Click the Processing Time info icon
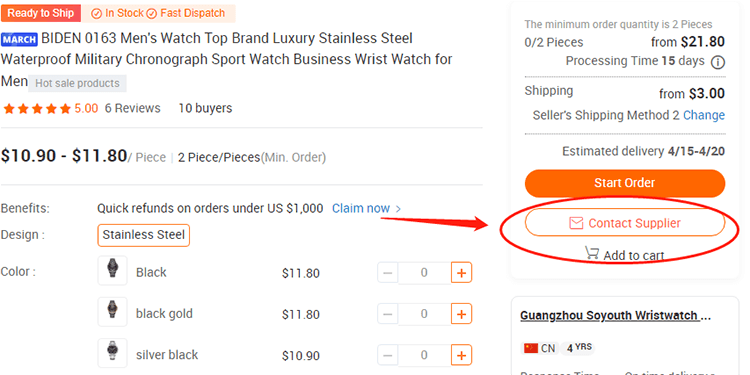The height and width of the screenshot is (375, 750). click(x=718, y=62)
